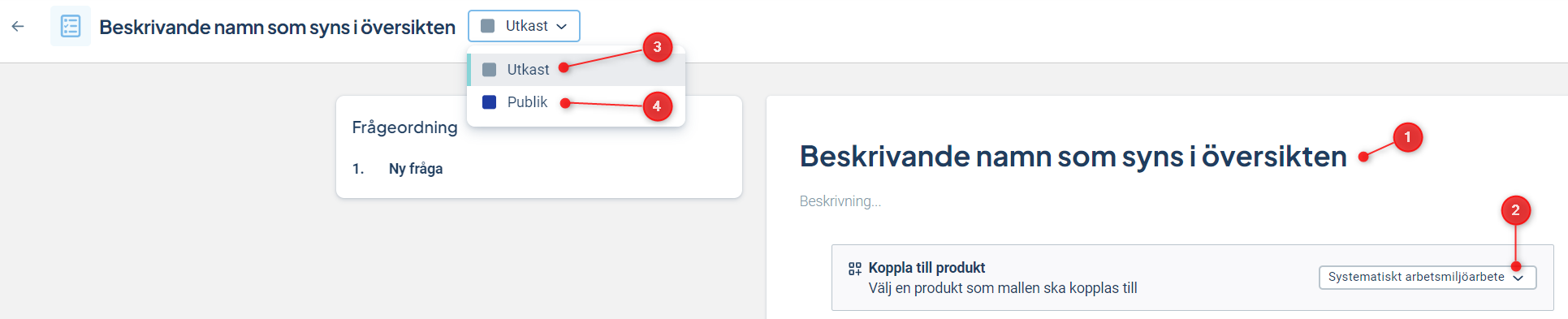Click the grey Utkast status square in header
The height and width of the screenshot is (319, 1568).
[x=487, y=26]
